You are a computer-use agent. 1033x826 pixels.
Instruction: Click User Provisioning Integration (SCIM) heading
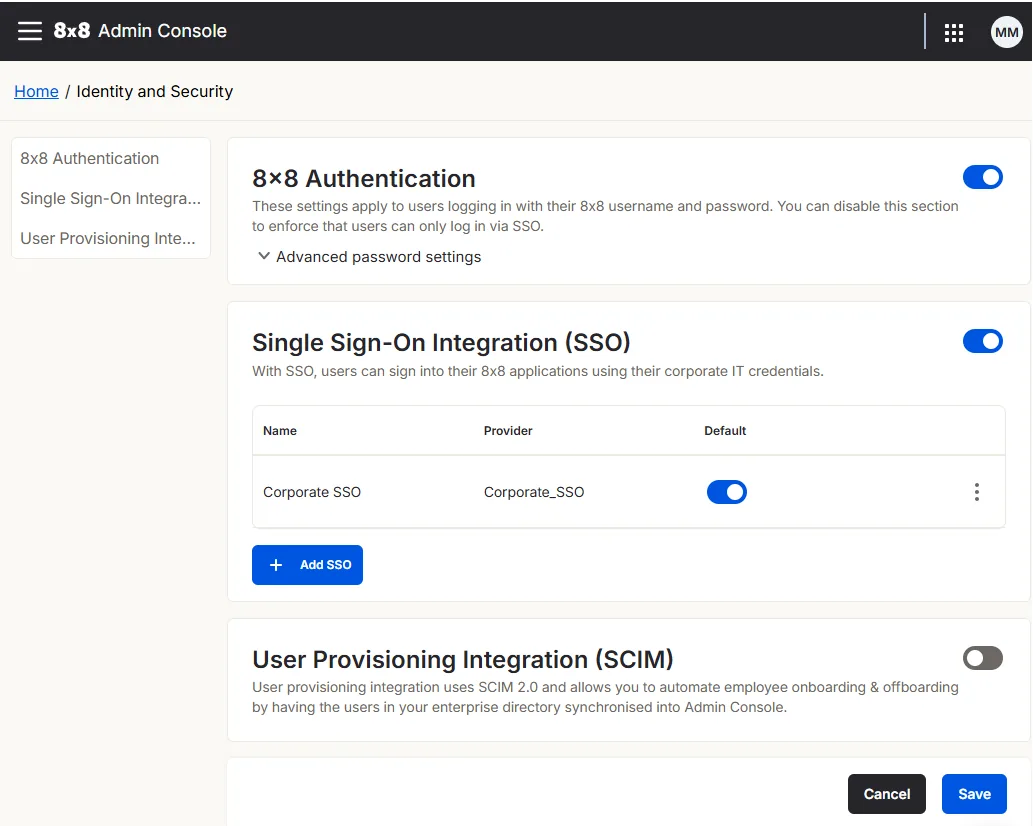click(462, 659)
